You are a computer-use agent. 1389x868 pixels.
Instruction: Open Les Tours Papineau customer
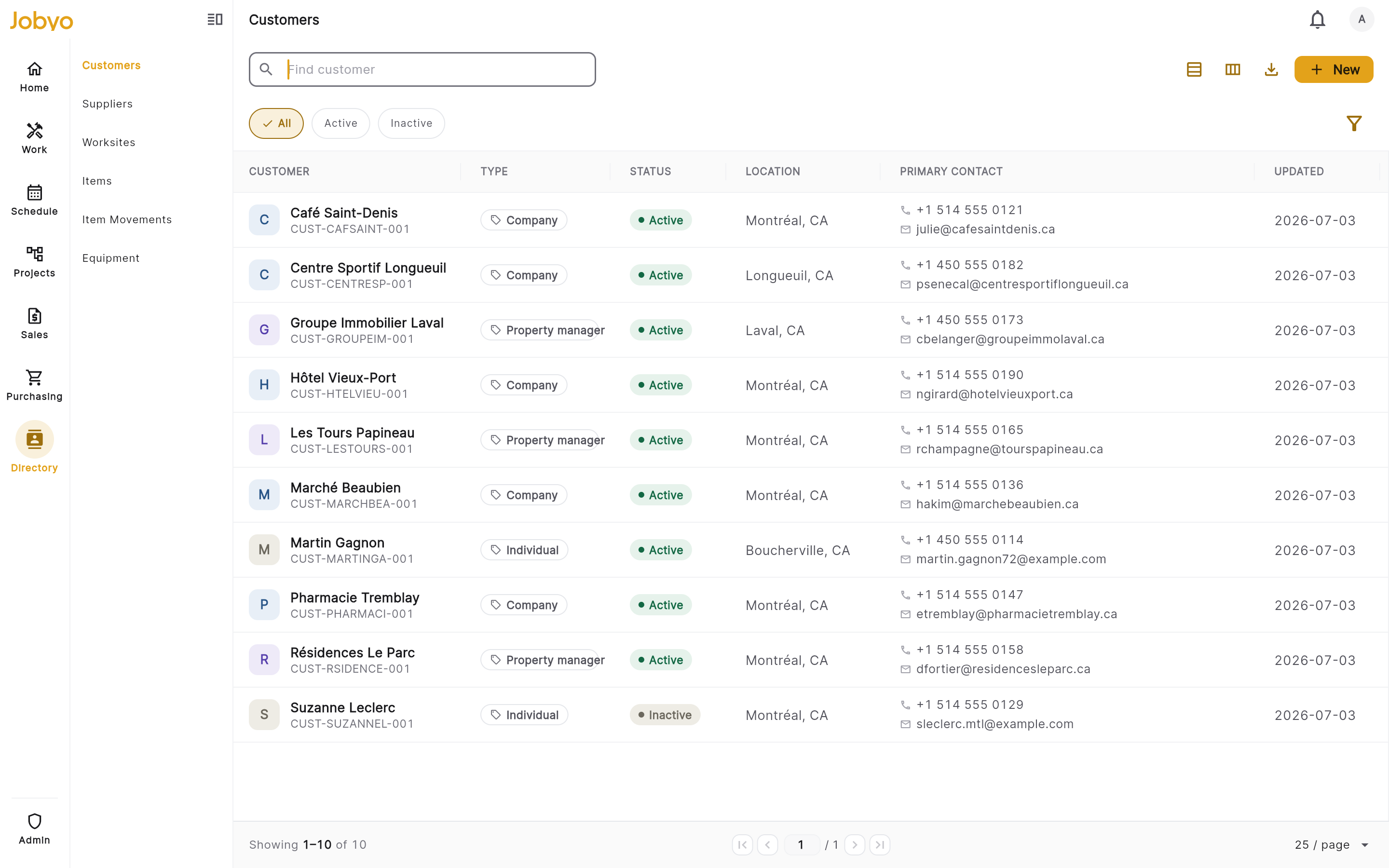tap(353, 433)
